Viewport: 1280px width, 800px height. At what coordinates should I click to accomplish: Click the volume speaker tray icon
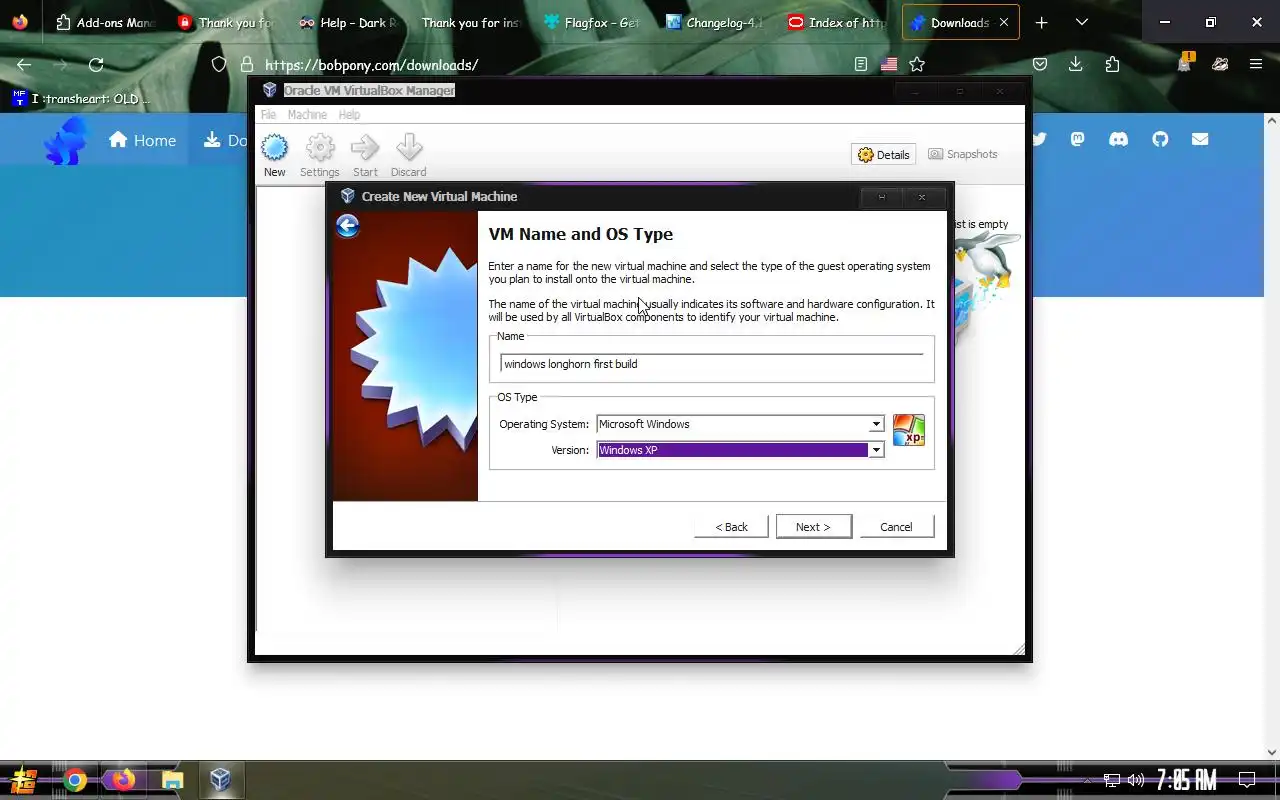1136,780
